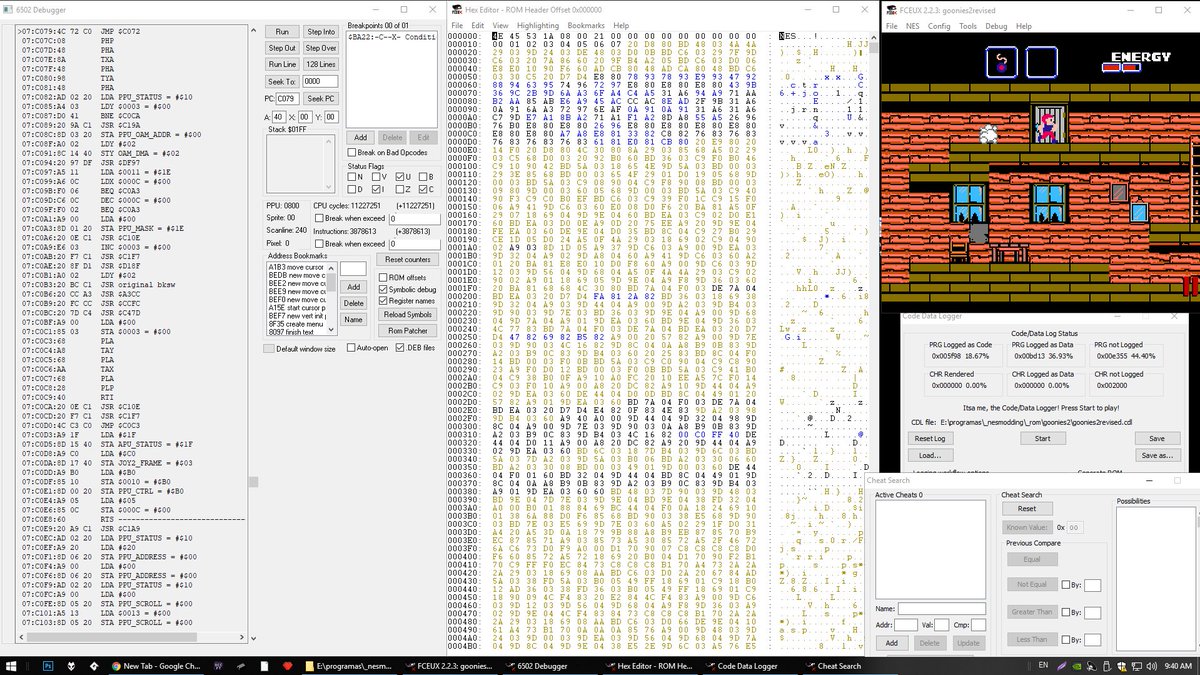The image size is (1200, 675).
Task: Click the Step Over button
Action: tap(320, 48)
